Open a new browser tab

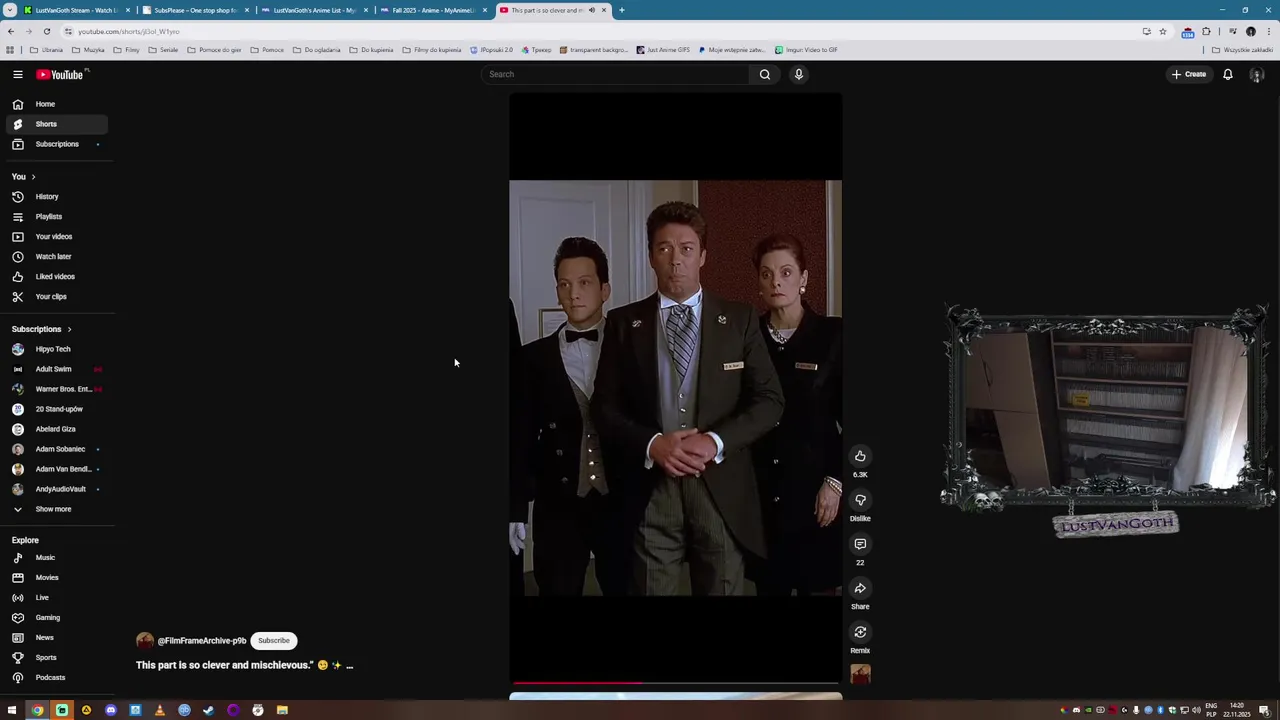622,10
